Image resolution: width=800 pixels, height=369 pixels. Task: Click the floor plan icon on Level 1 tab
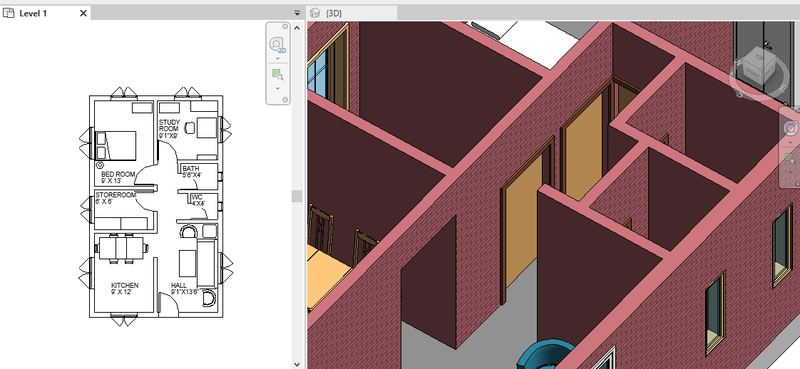point(8,13)
